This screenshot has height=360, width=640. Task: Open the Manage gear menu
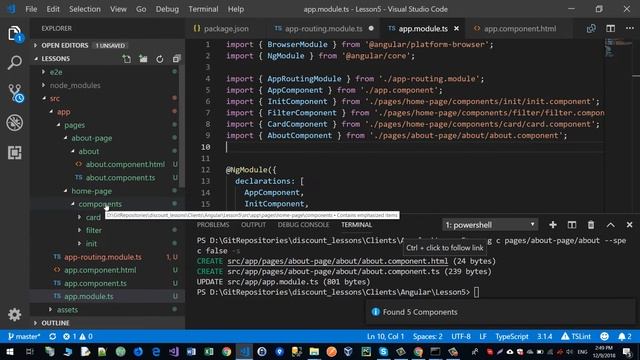(15, 314)
